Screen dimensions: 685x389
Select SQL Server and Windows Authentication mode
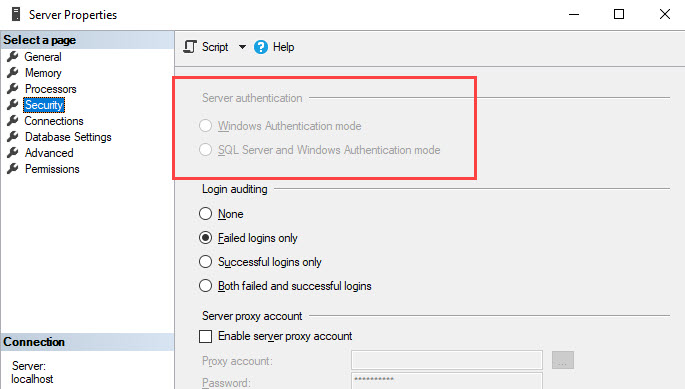(205, 150)
